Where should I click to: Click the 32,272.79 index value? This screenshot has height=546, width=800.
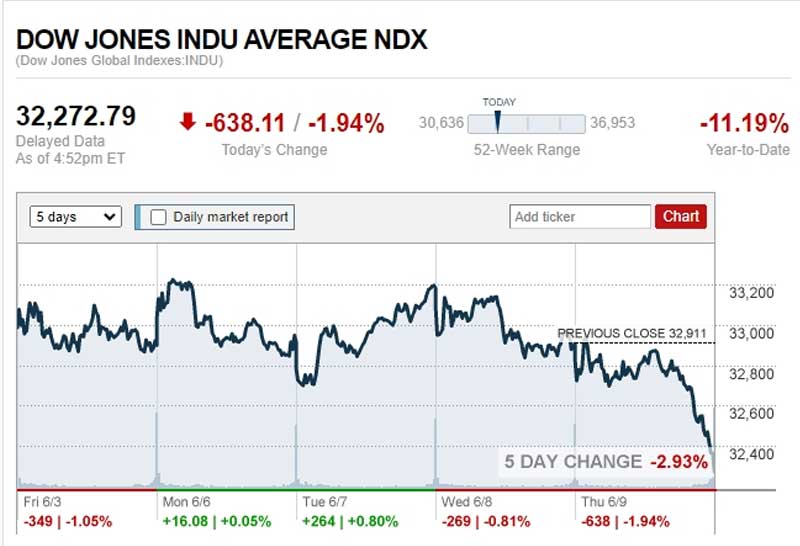[x=76, y=116]
